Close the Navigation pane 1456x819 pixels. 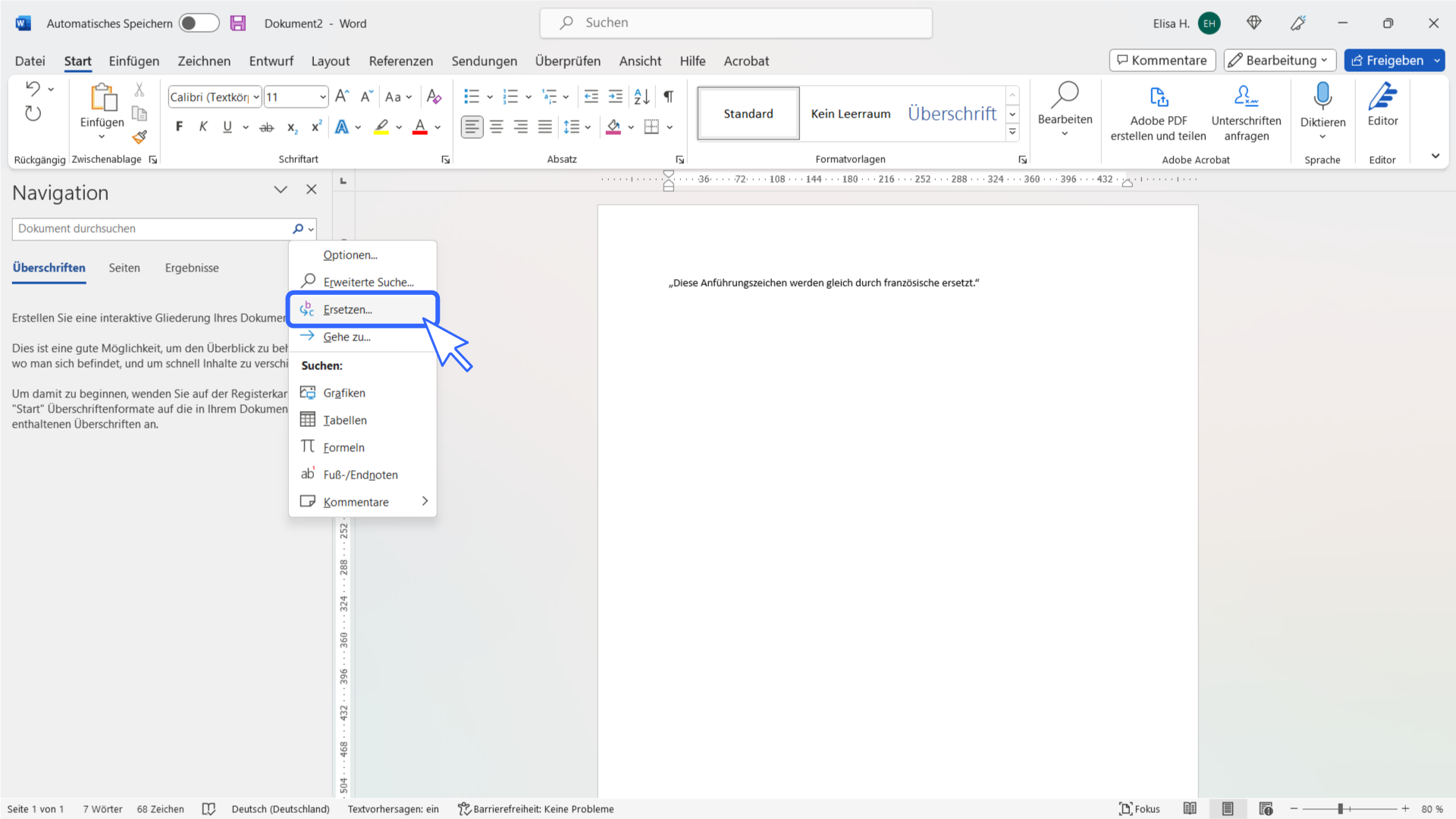tap(311, 190)
